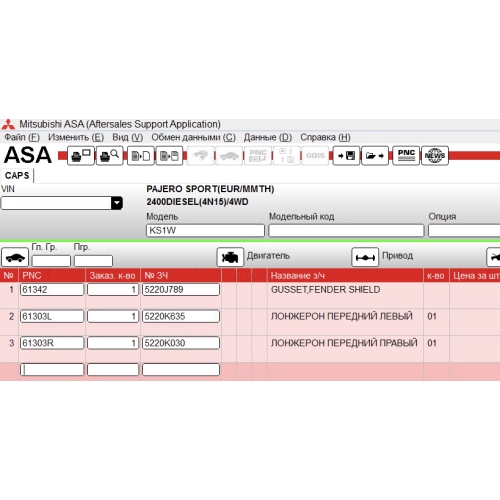
Task: Select the GUSSET,FENDER SHIELD part name
Action: 325,290
